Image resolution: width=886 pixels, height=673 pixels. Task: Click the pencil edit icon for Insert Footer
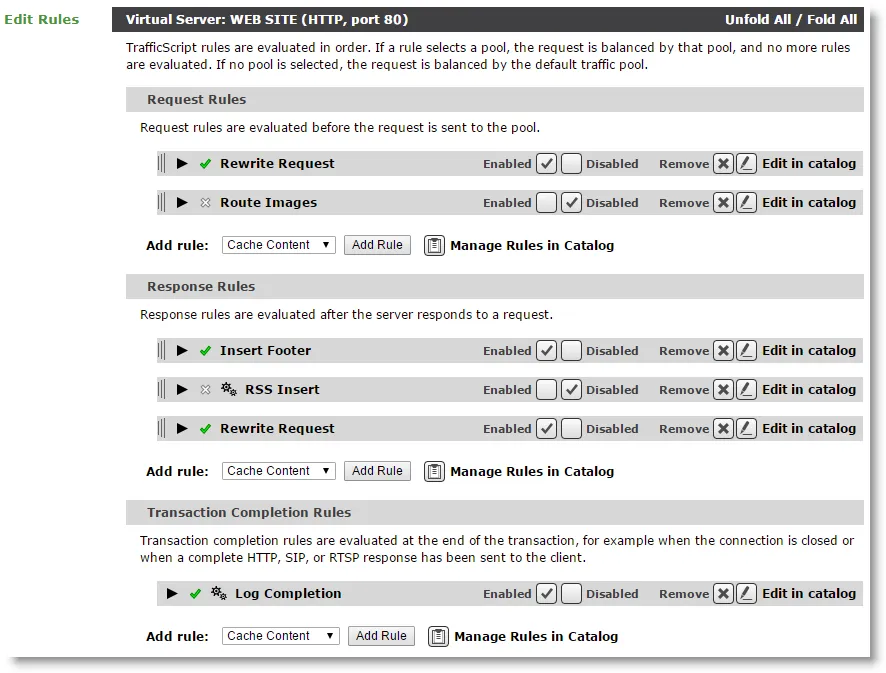click(746, 350)
